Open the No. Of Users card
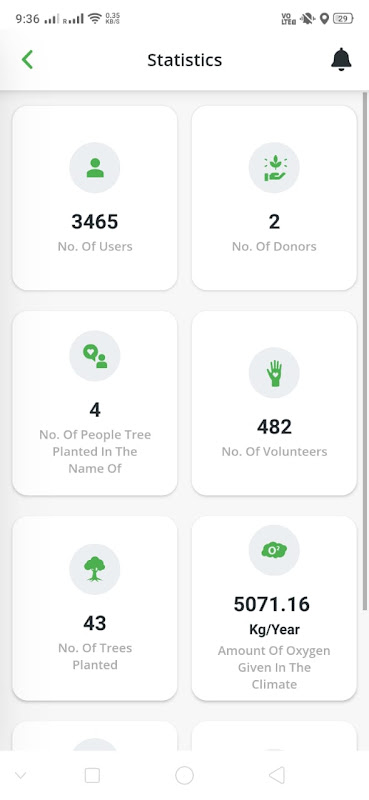This screenshot has height=800, width=369. pos(95,198)
